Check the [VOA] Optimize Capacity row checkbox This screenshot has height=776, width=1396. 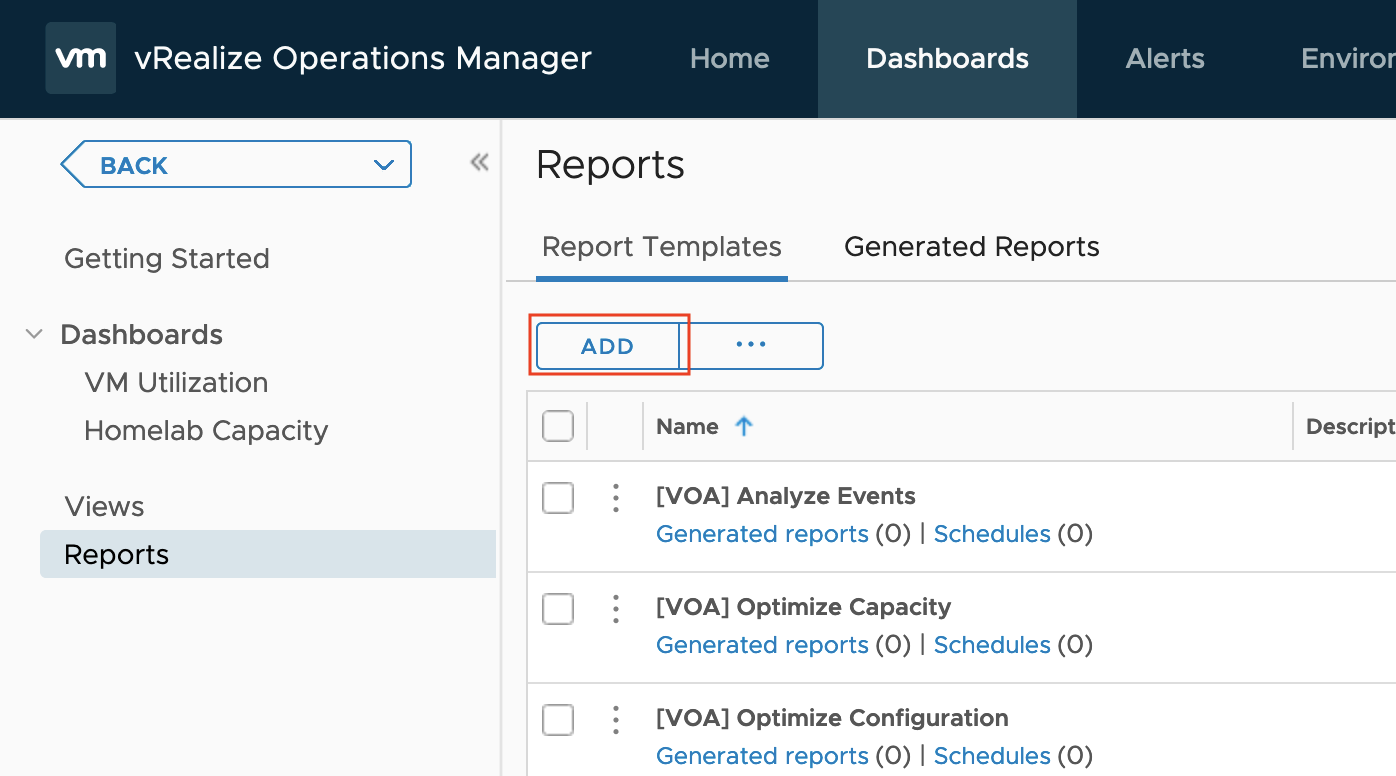[558, 608]
